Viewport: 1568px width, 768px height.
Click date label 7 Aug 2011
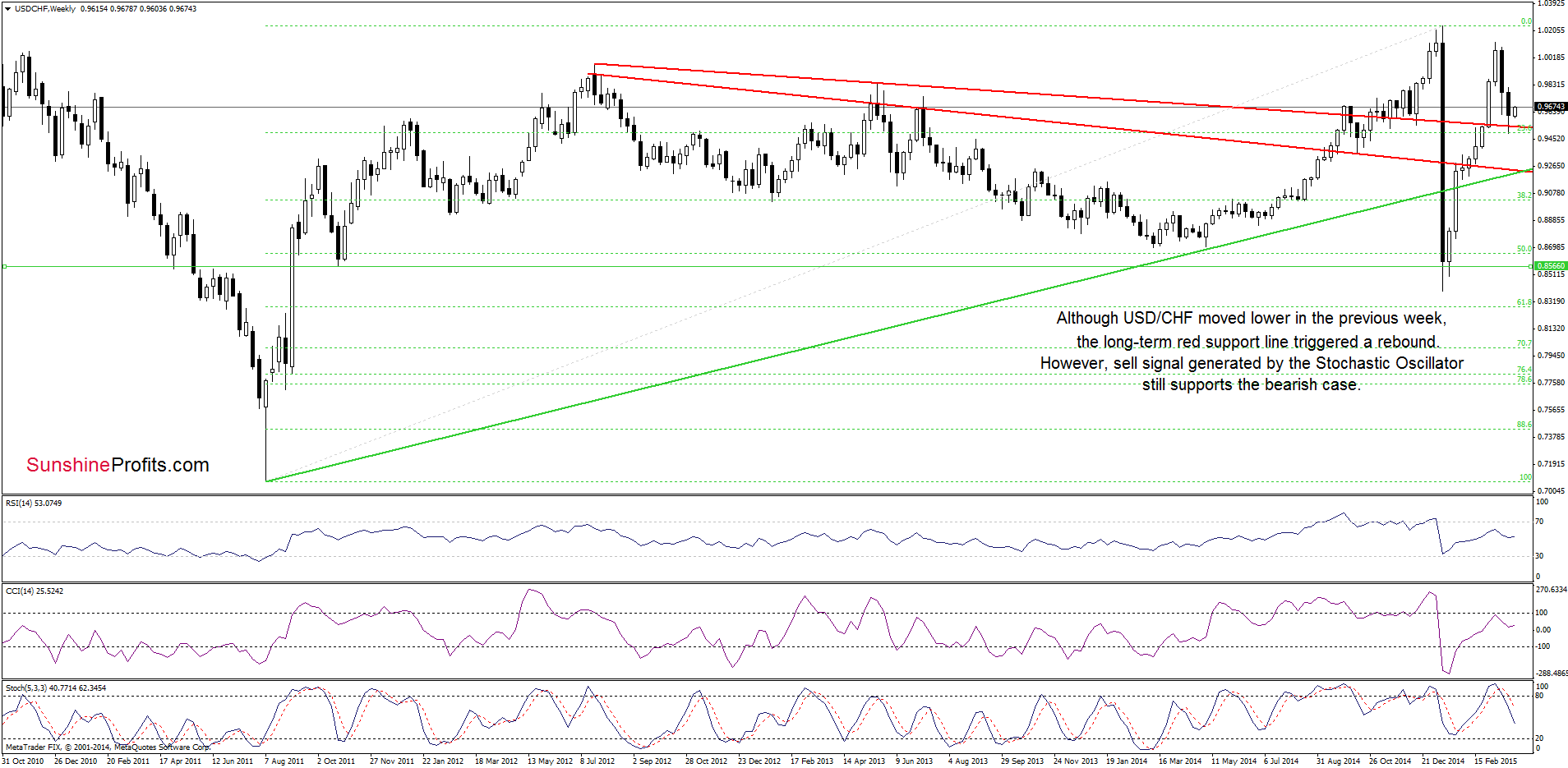point(284,761)
